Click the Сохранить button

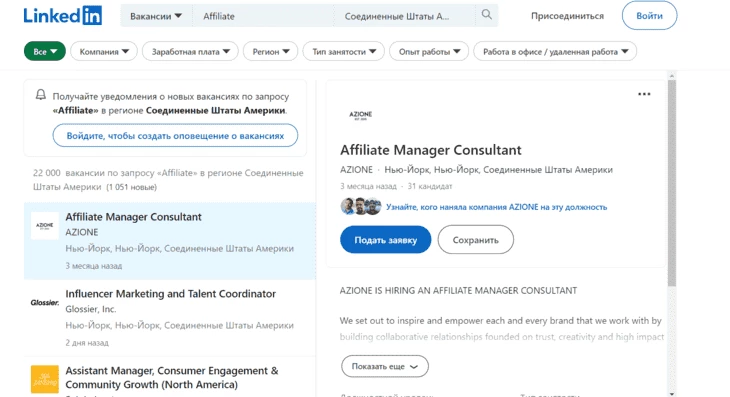click(475, 240)
